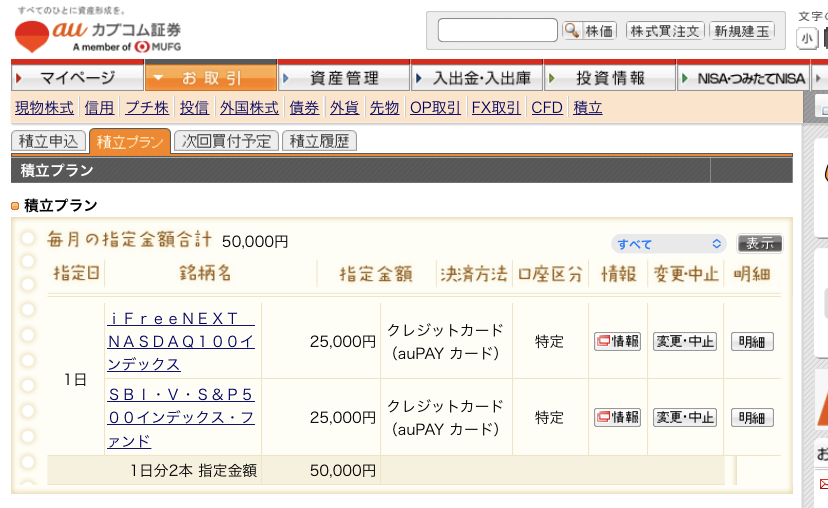Click 明細 for SBI・V・S&P500
The image size is (828, 508).
coord(752,418)
